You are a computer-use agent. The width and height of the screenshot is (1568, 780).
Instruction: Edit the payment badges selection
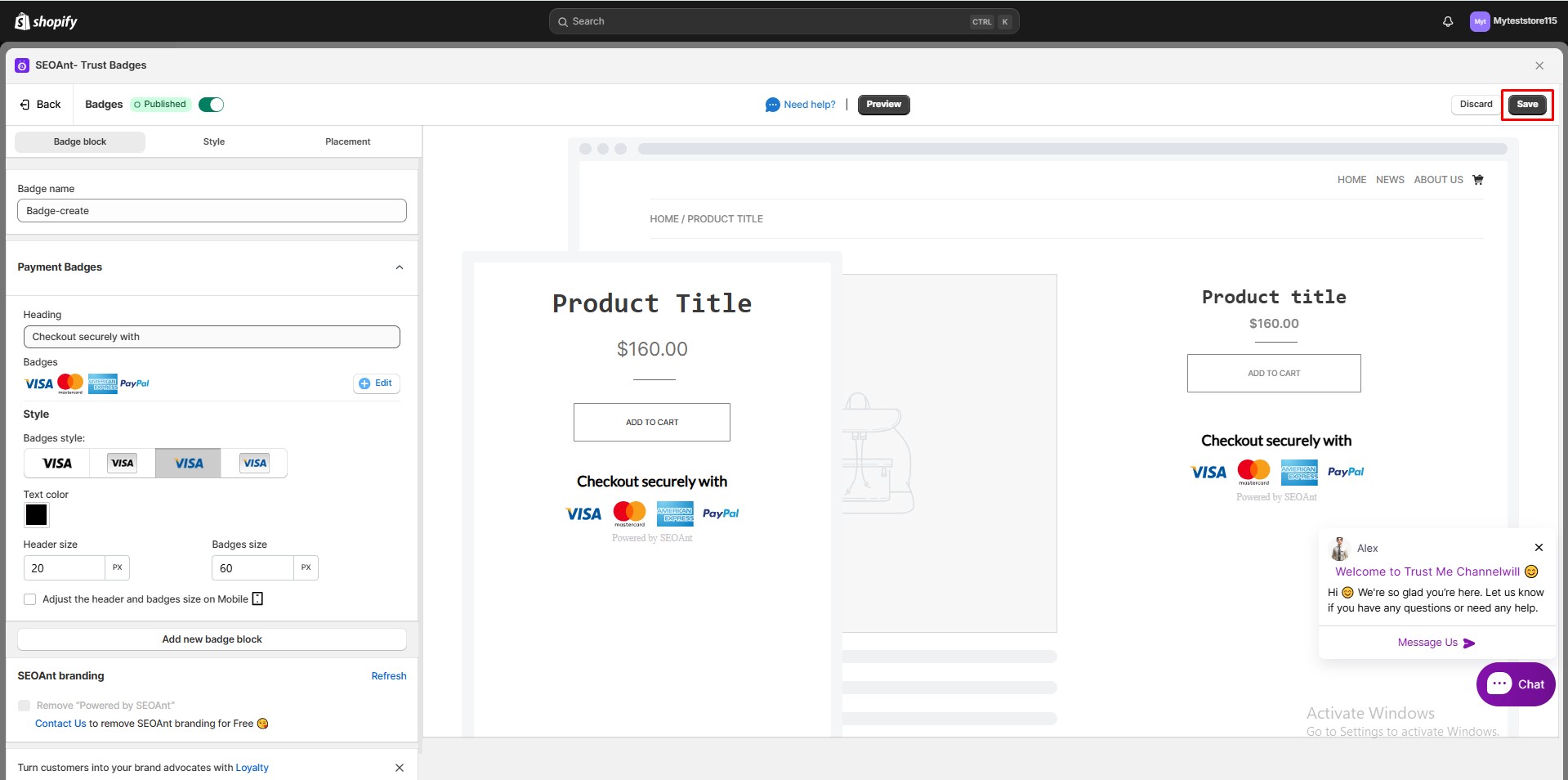(377, 383)
